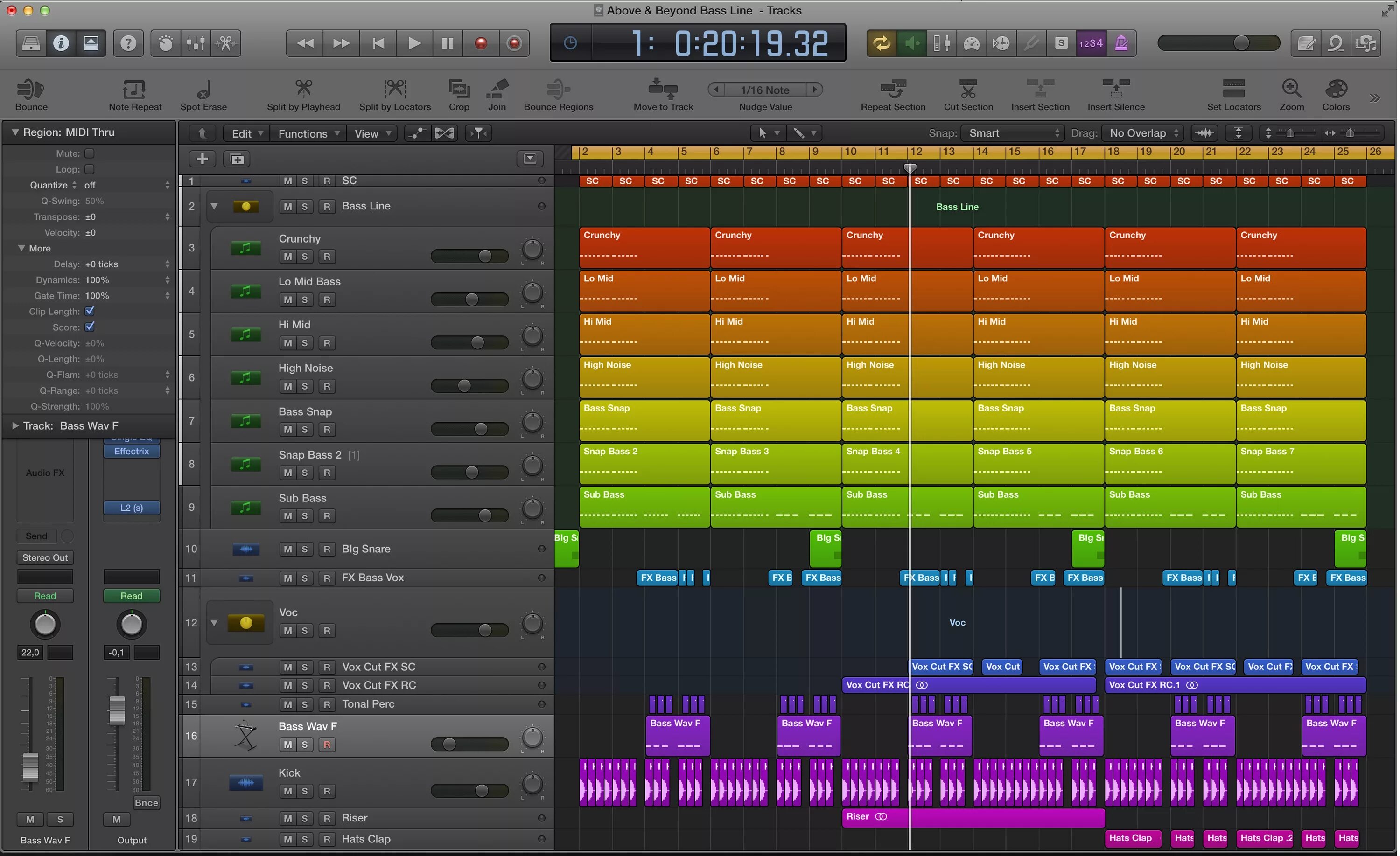1400x856 pixels.
Task: Collapse the Voc track stack
Action: pyautogui.click(x=214, y=623)
